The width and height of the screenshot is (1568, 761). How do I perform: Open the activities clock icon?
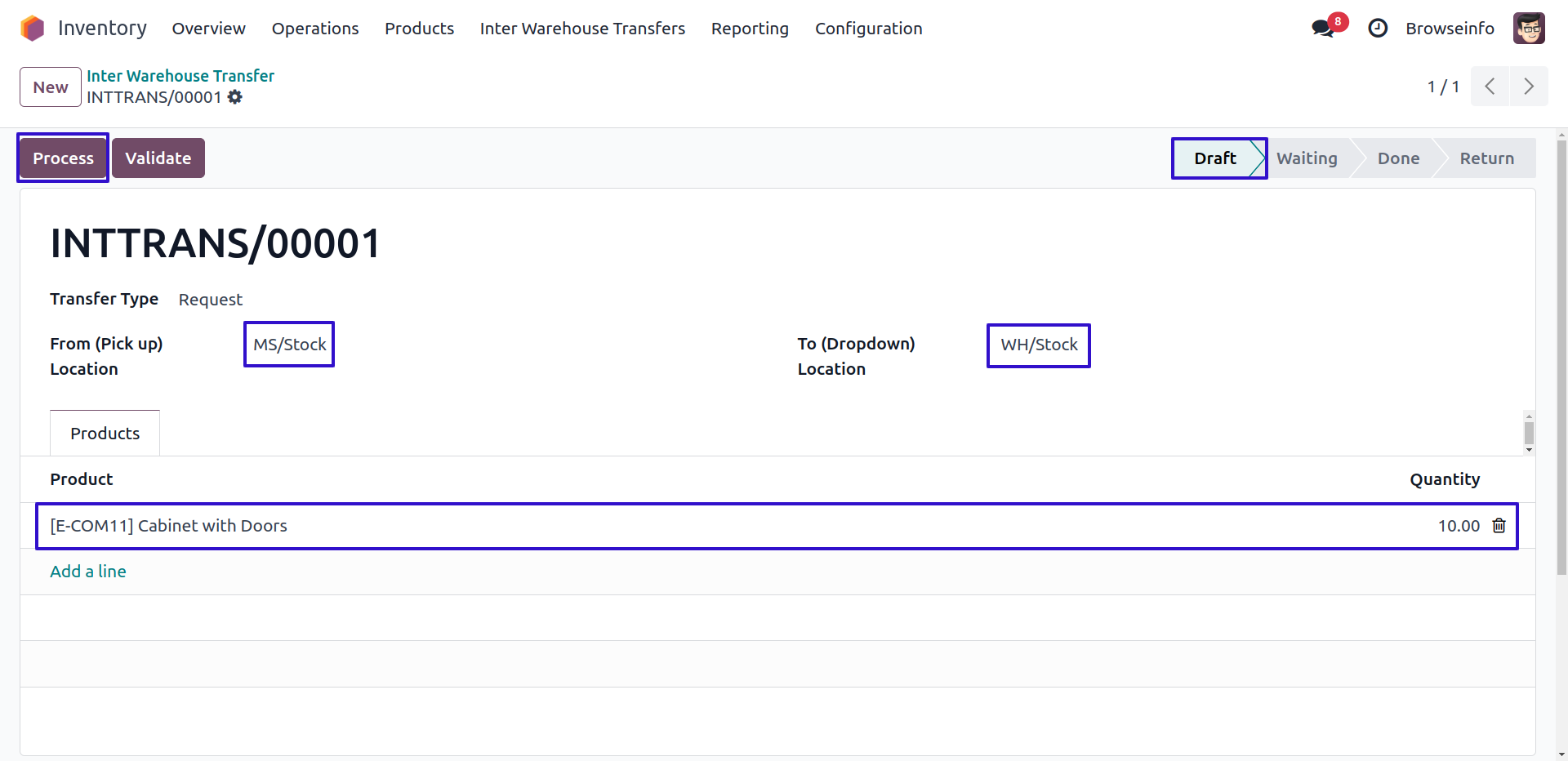tap(1378, 29)
